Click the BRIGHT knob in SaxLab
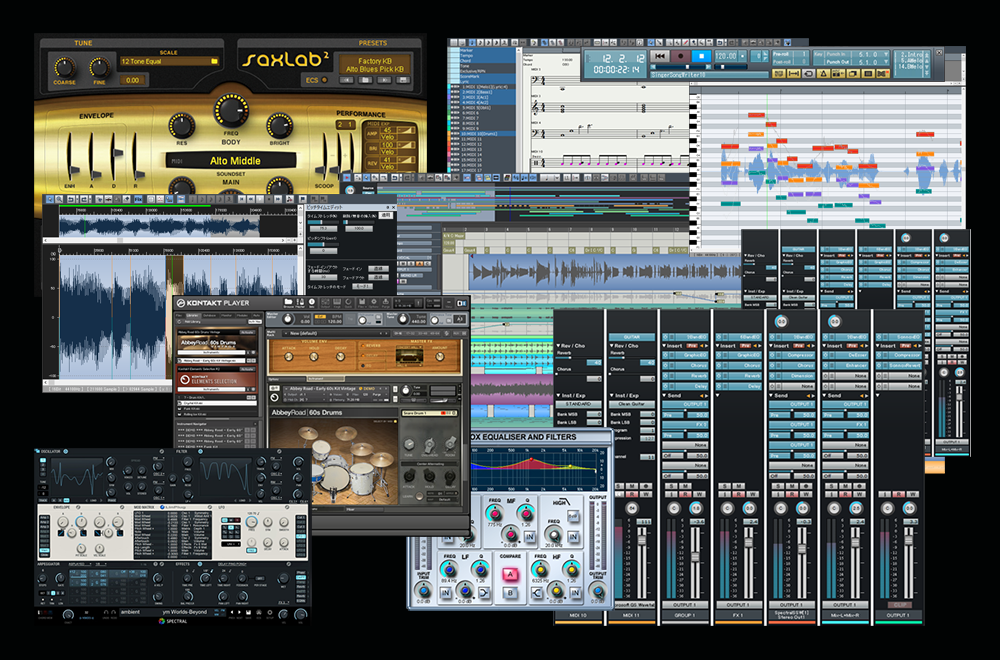1000x660 pixels. (279, 126)
